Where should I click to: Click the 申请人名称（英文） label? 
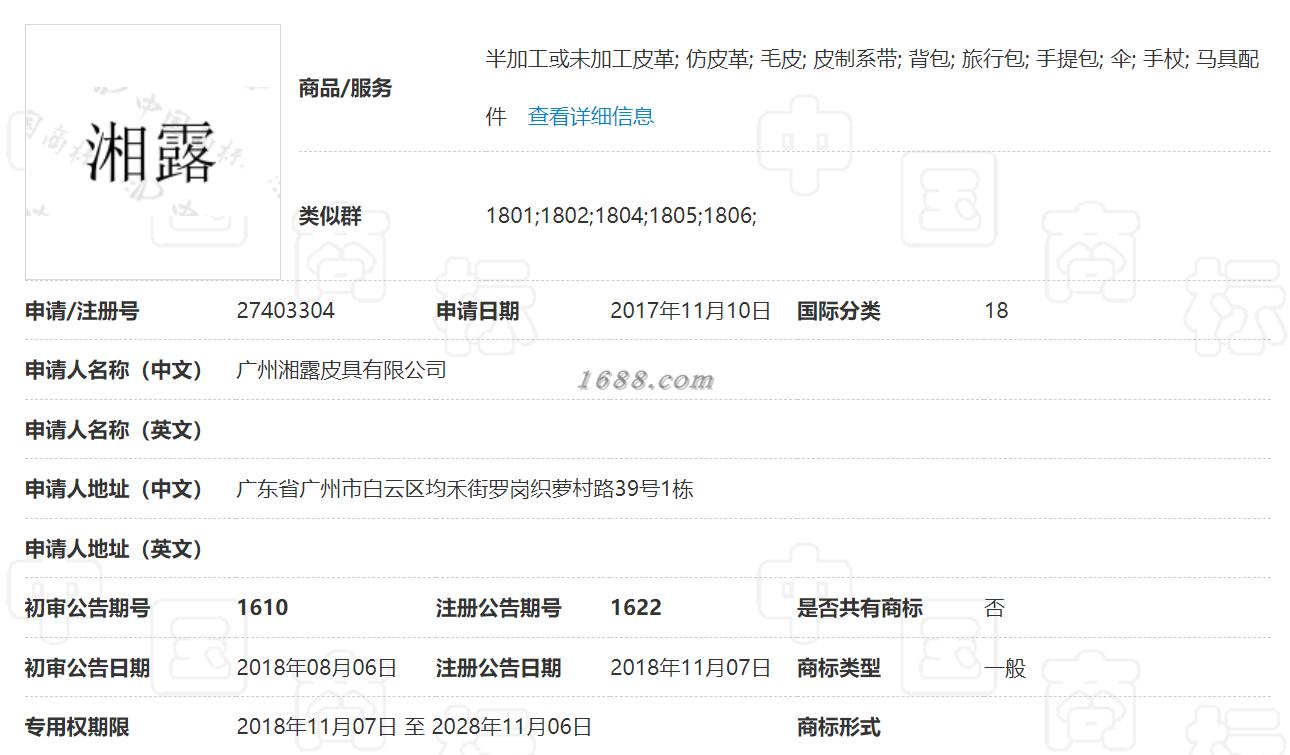114,430
